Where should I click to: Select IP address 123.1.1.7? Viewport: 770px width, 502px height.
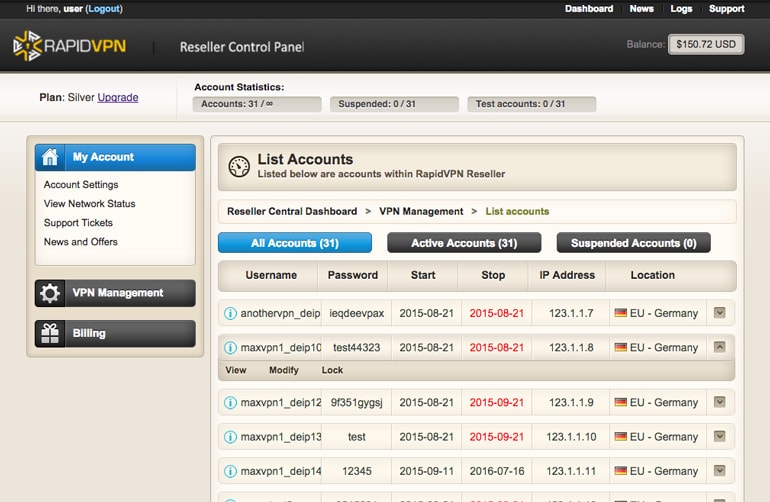click(571, 313)
